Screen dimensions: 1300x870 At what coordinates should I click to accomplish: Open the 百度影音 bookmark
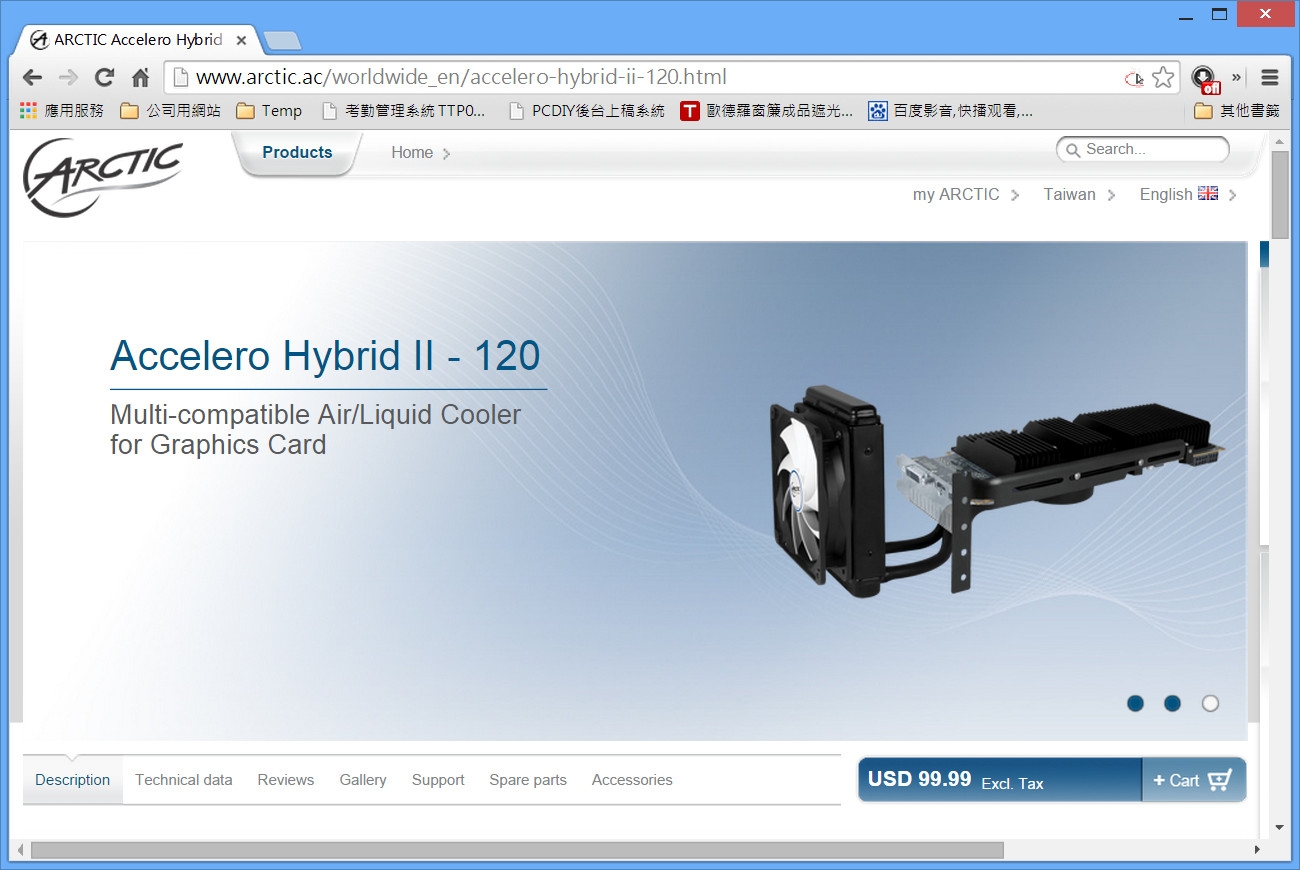point(951,111)
